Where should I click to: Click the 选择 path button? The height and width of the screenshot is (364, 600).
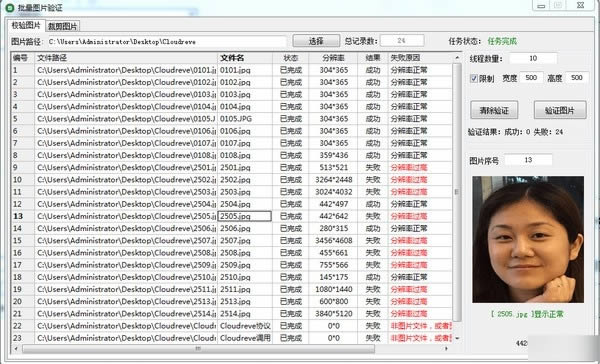(x=316, y=41)
